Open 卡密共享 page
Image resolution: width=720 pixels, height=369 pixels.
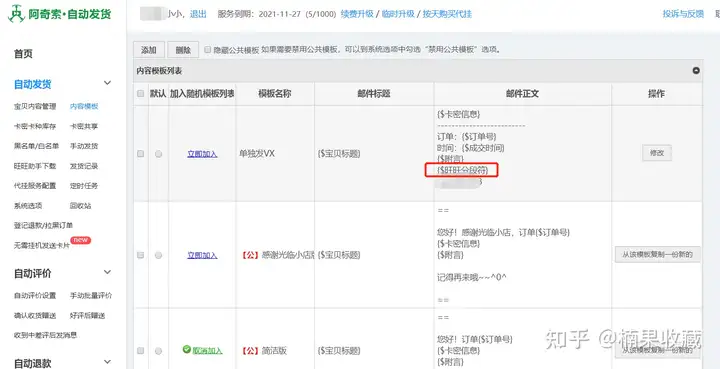84,126
